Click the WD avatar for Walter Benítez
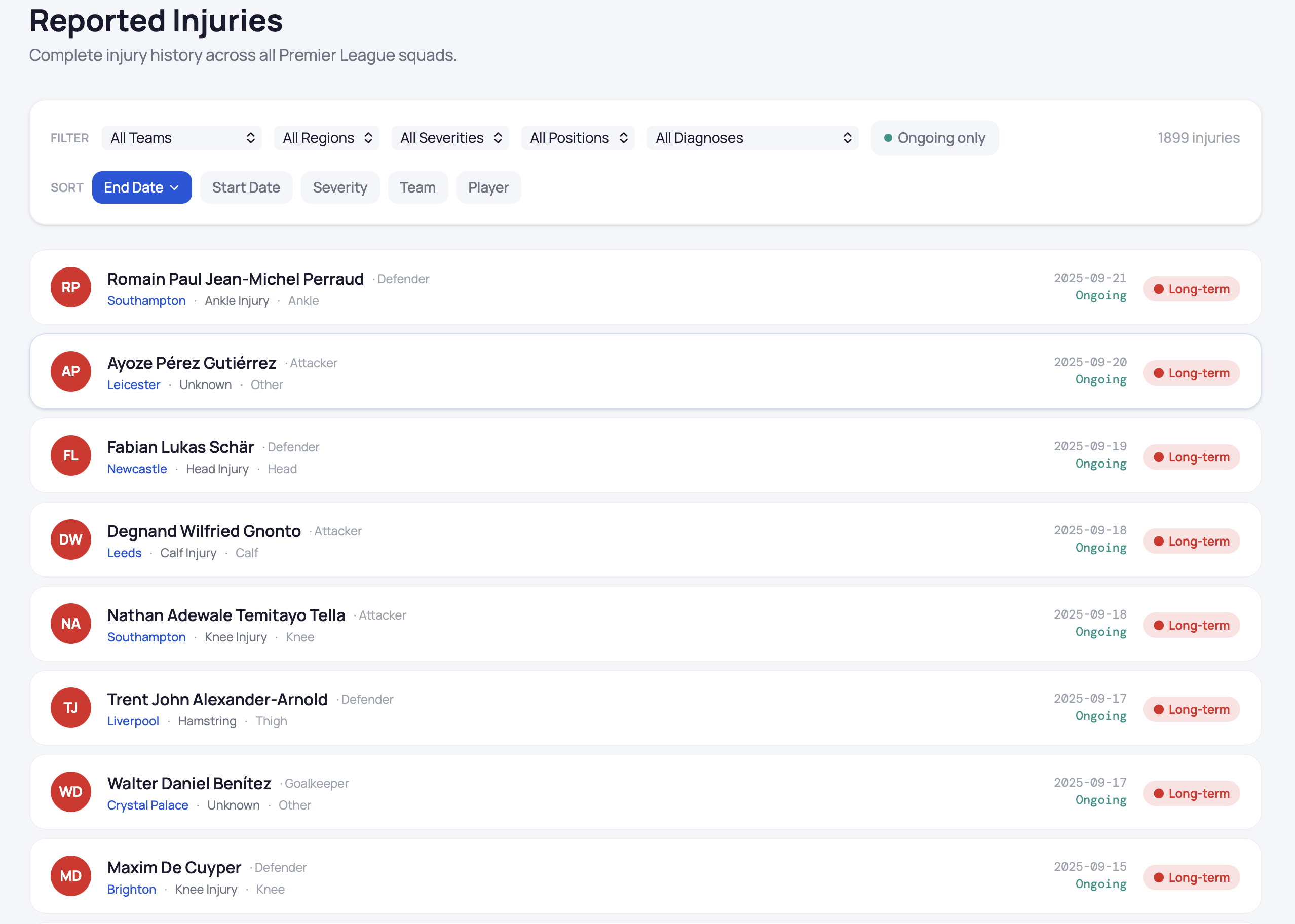This screenshot has height=924, width=1295. [70, 792]
